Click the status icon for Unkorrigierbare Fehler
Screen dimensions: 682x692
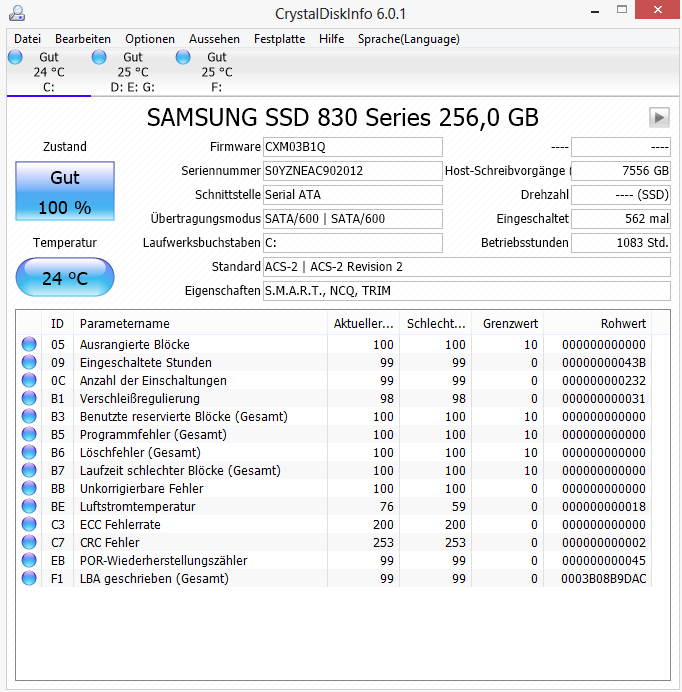29,489
